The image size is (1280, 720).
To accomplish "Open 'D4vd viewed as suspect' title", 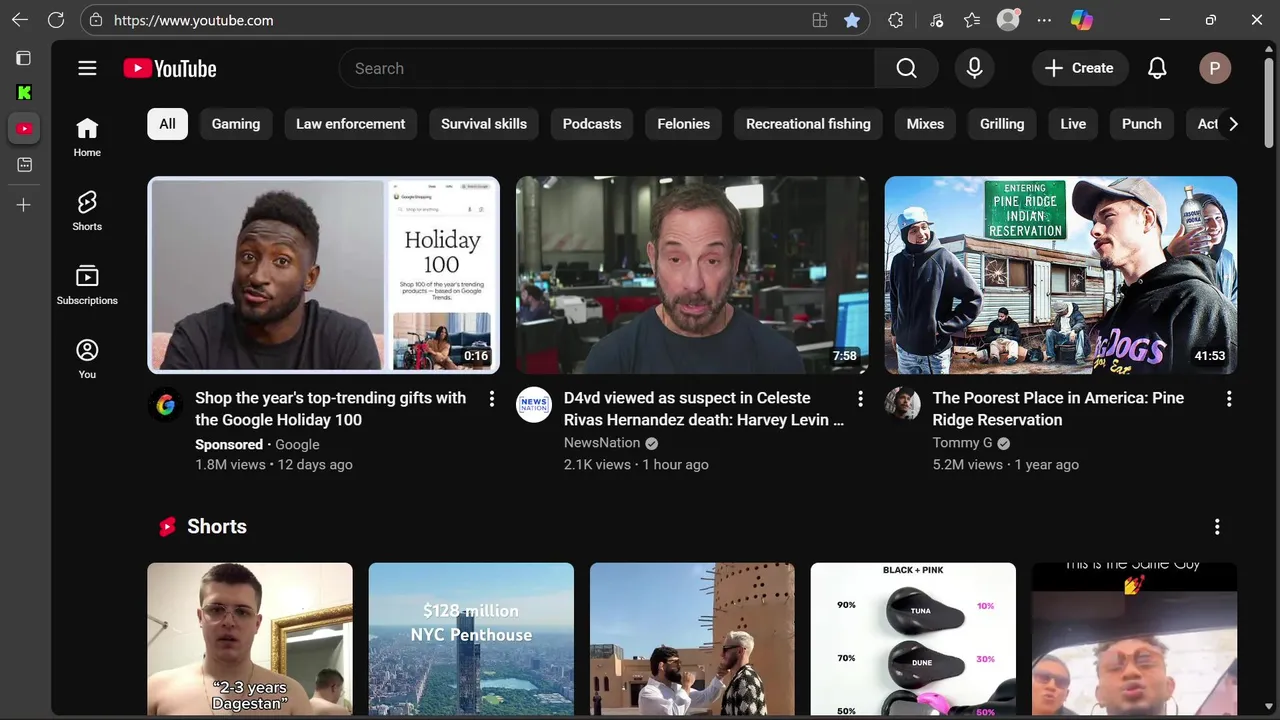I will 704,409.
